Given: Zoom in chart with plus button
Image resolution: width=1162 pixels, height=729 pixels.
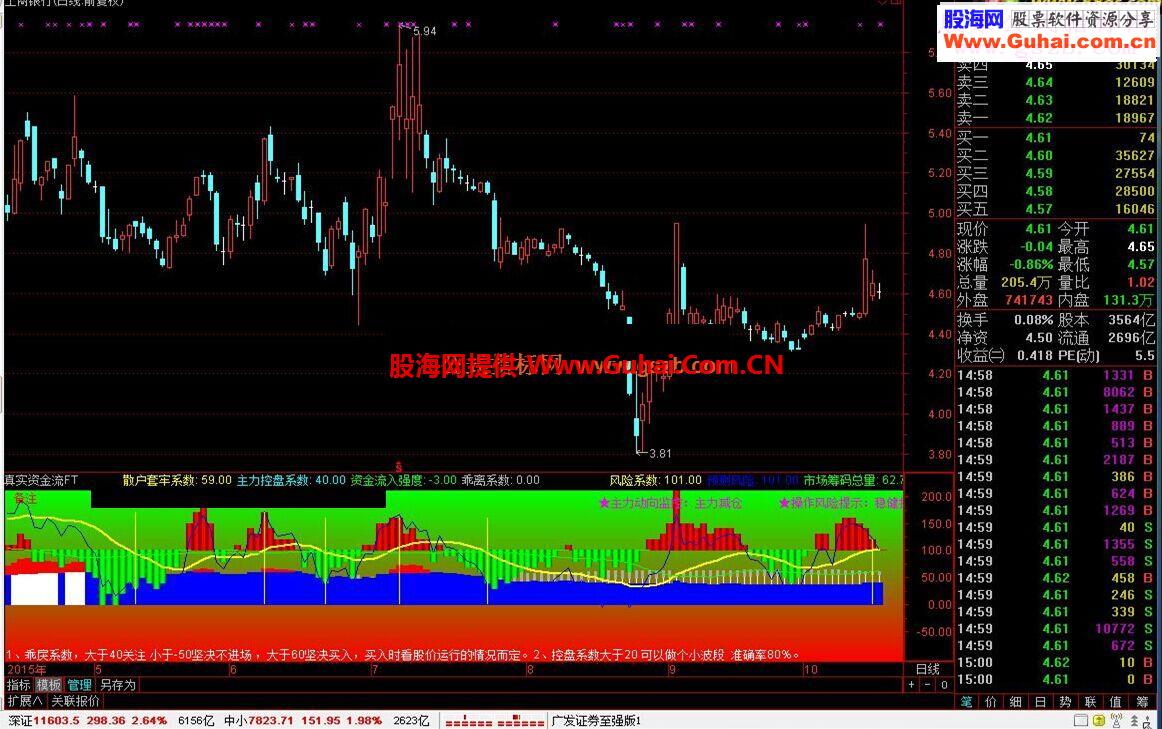Looking at the screenshot, I should pos(912,685).
